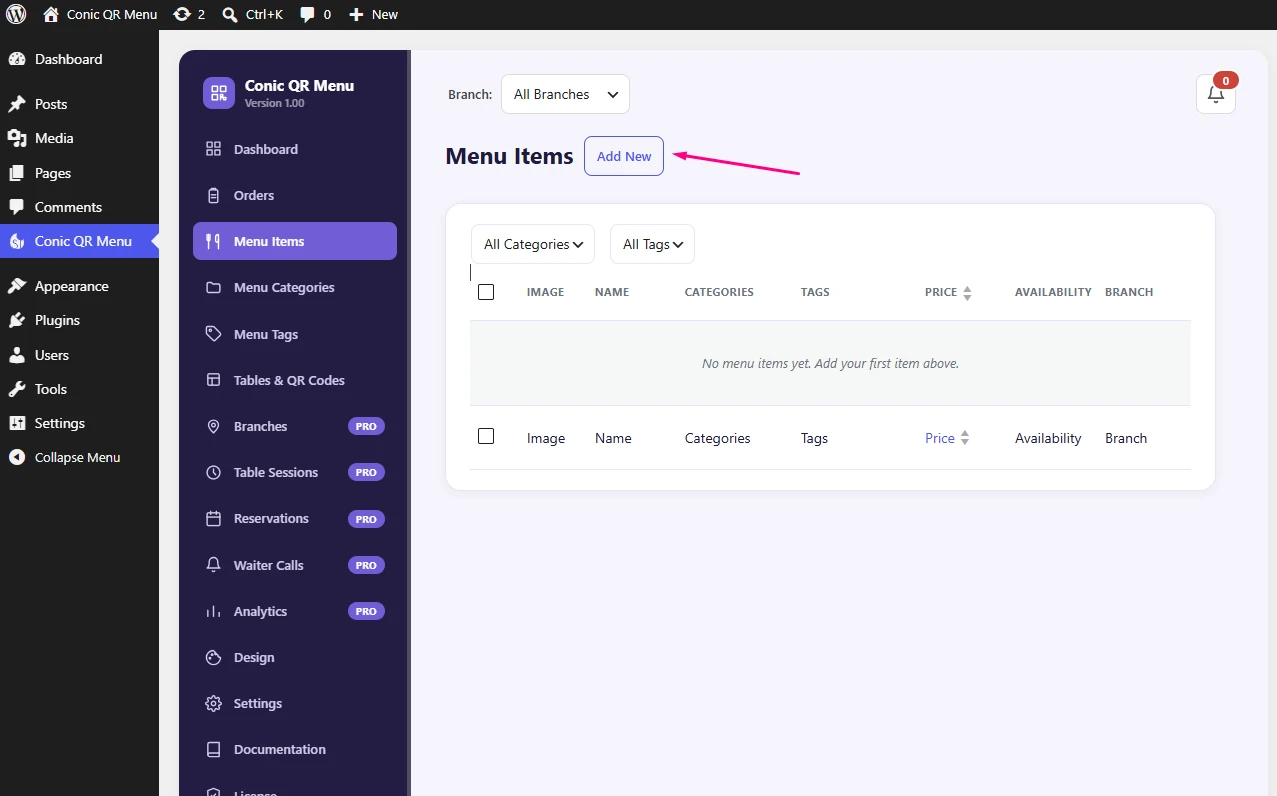Expand the All Tags filter
Screen dimensions: 1277x796
click(x=652, y=244)
